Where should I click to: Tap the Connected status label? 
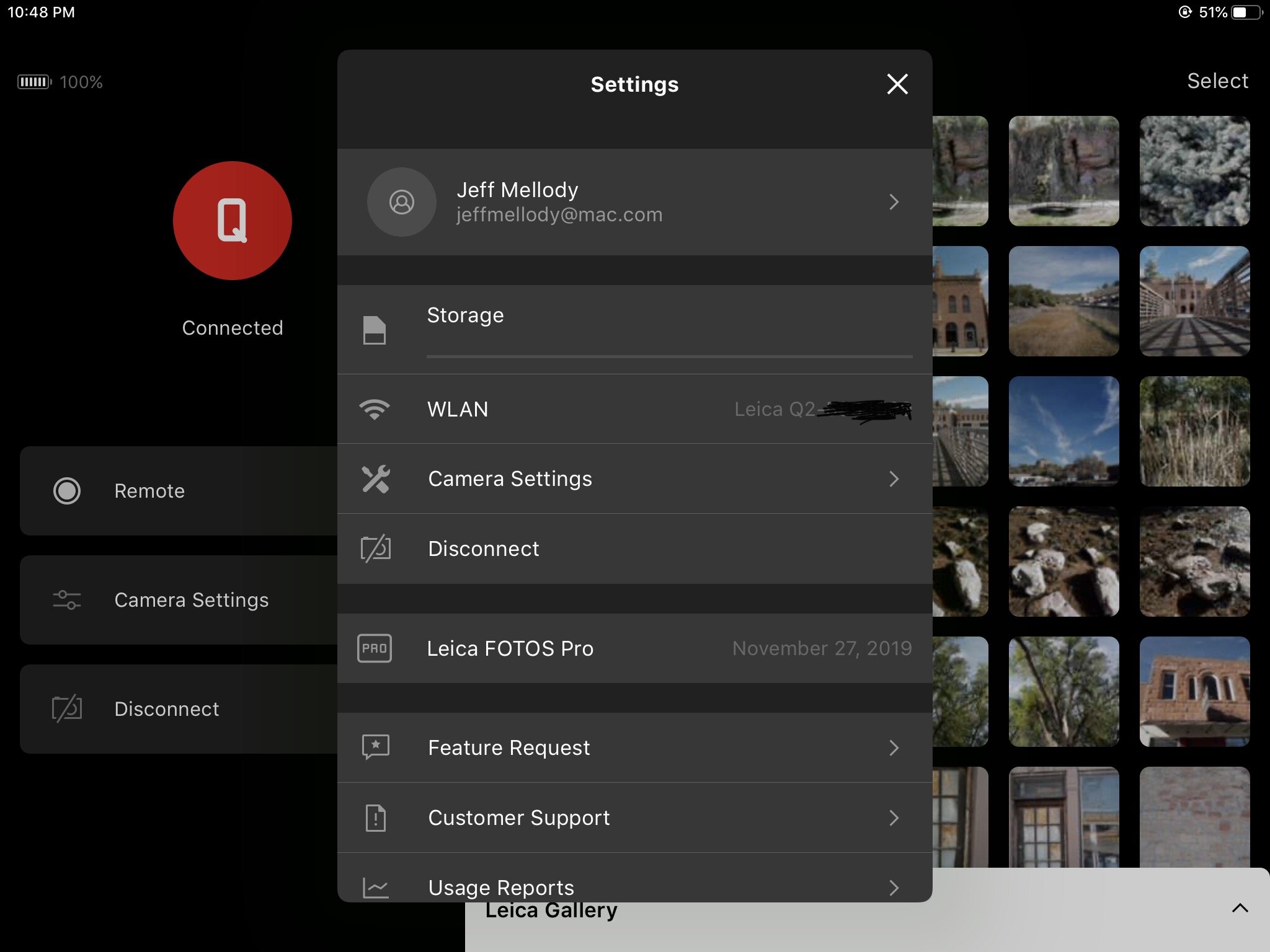click(x=233, y=328)
